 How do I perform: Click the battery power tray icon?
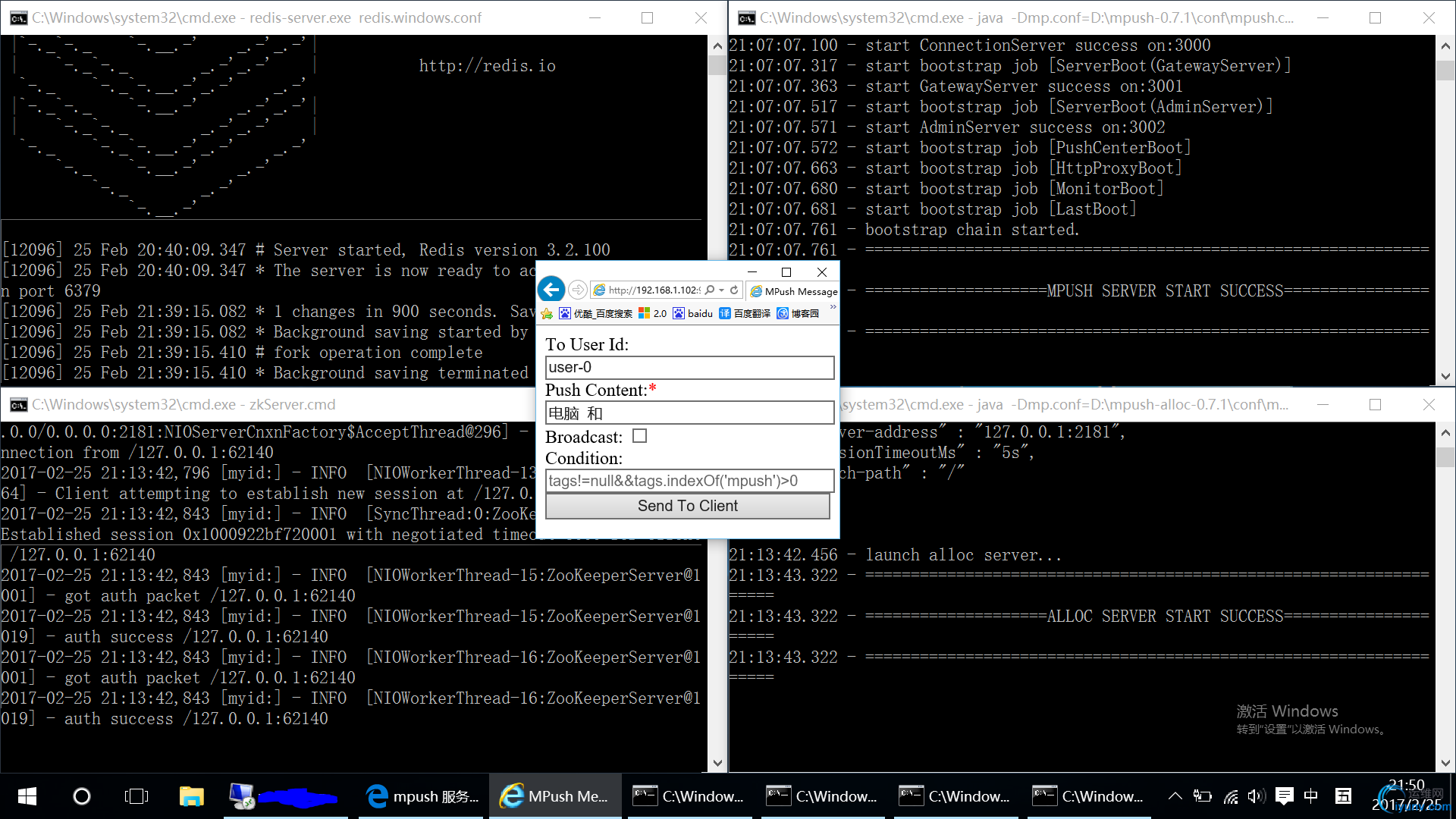coord(1202,796)
